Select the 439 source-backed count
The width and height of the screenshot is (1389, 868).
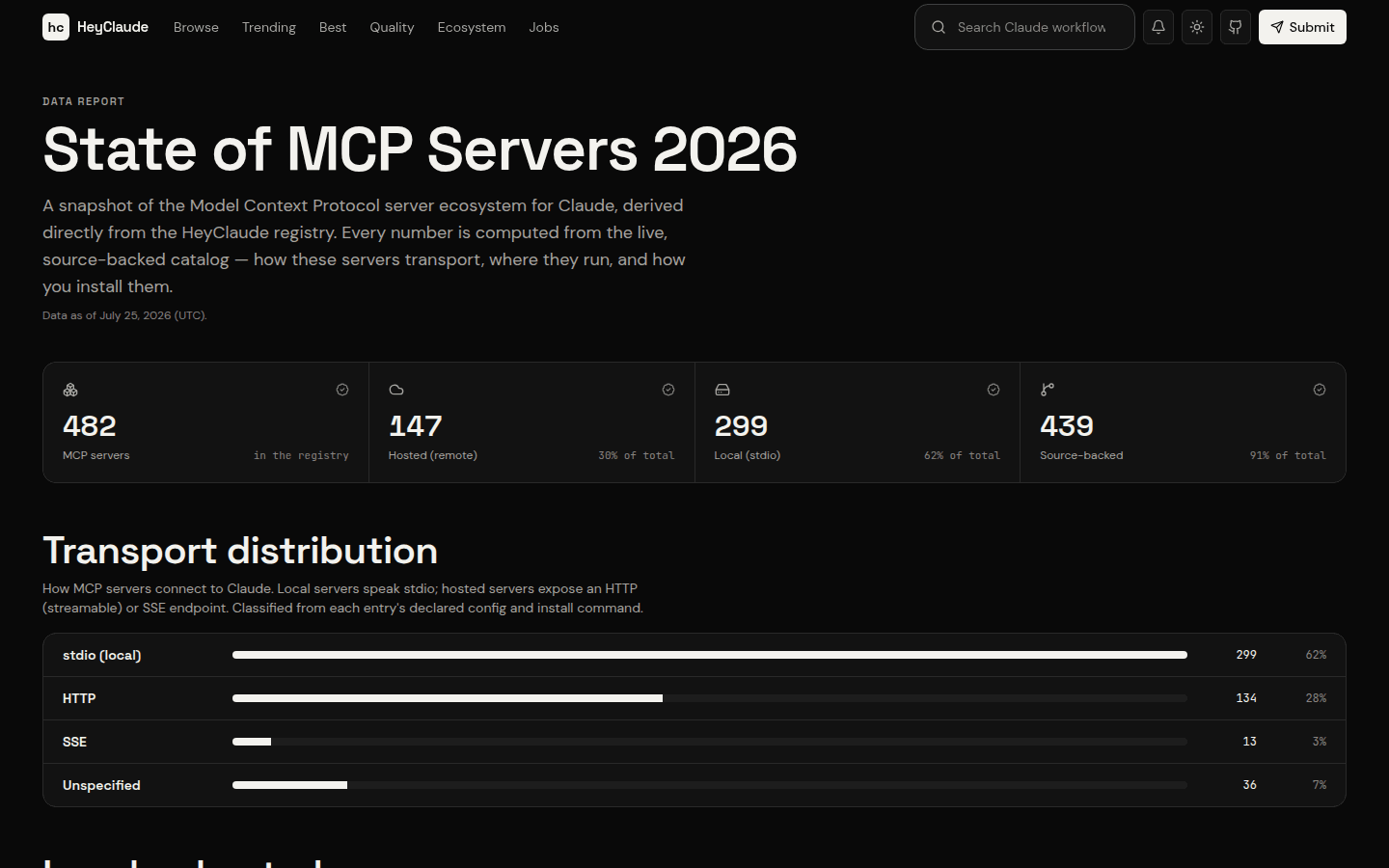1067,426
